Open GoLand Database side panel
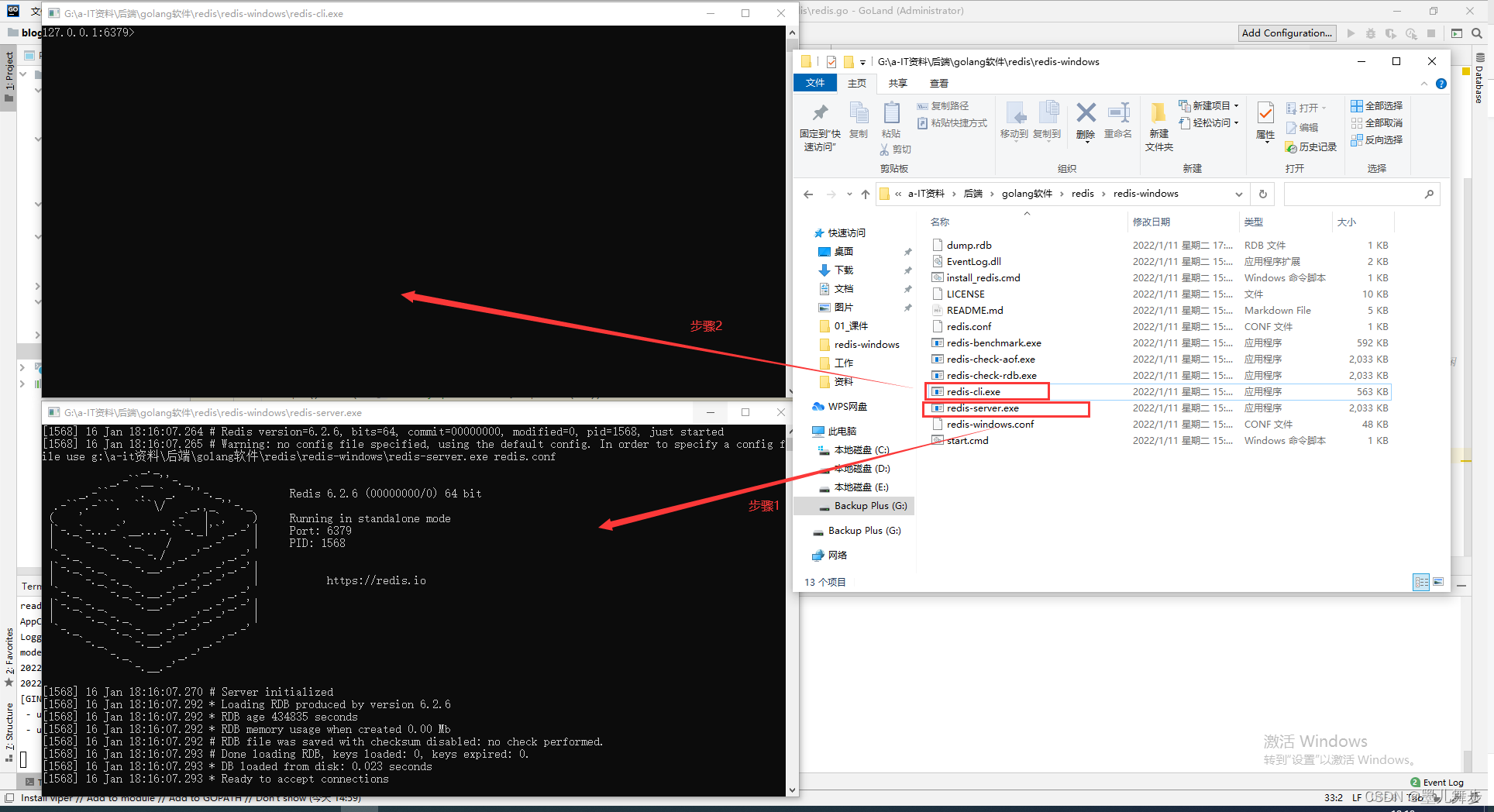This screenshot has height=812, width=1494. tap(1479, 79)
